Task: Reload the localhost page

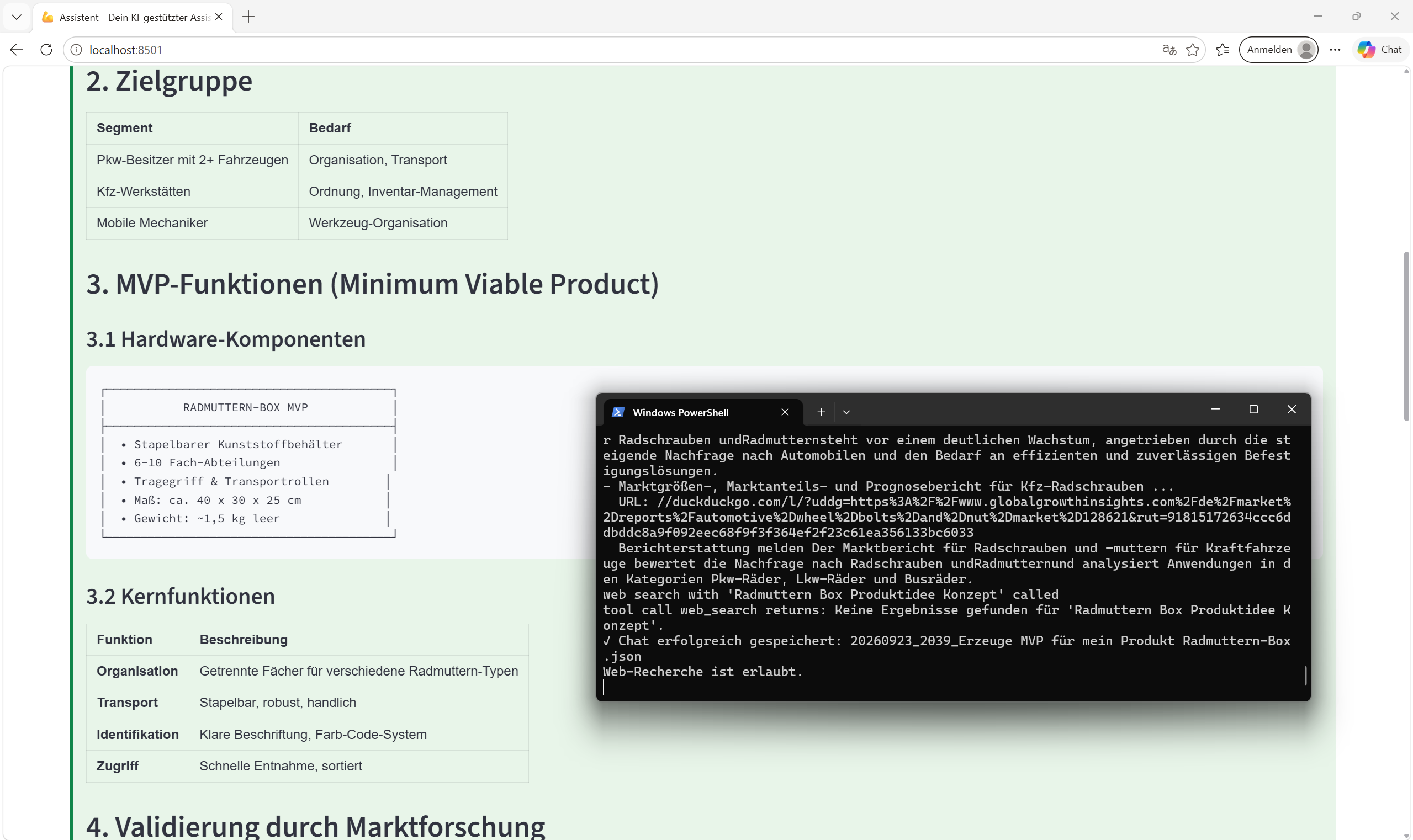Action: coord(46,50)
